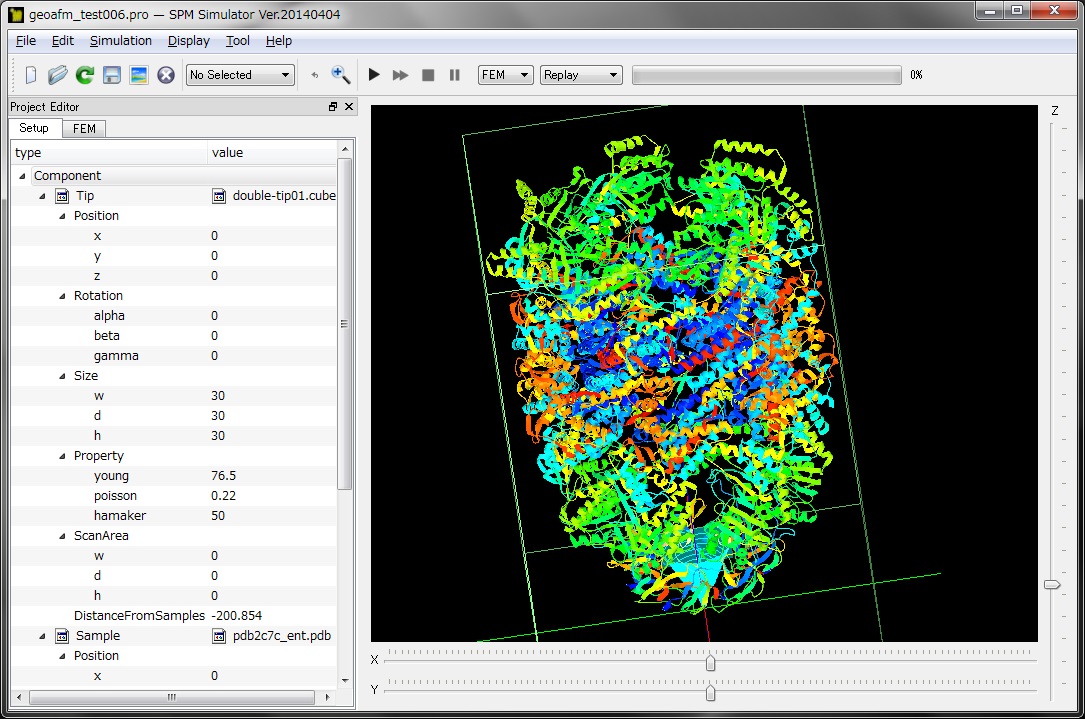Click the 'type' column header

point(109,152)
